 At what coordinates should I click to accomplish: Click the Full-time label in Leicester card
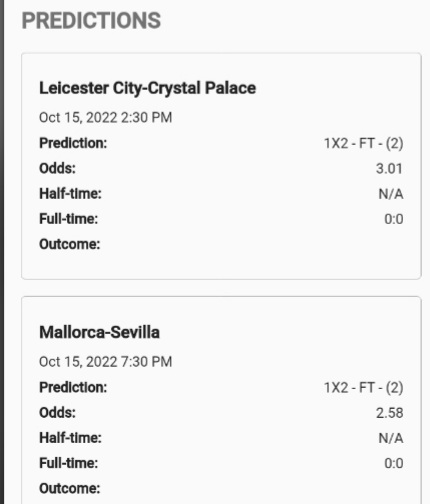[x=69, y=219]
